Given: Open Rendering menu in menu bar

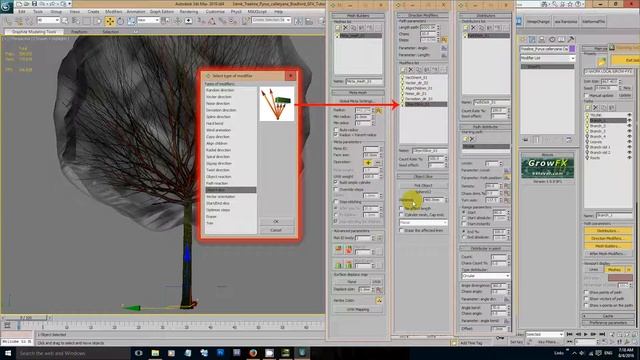Looking at the screenshot, I should pyautogui.click(x=189, y=12).
